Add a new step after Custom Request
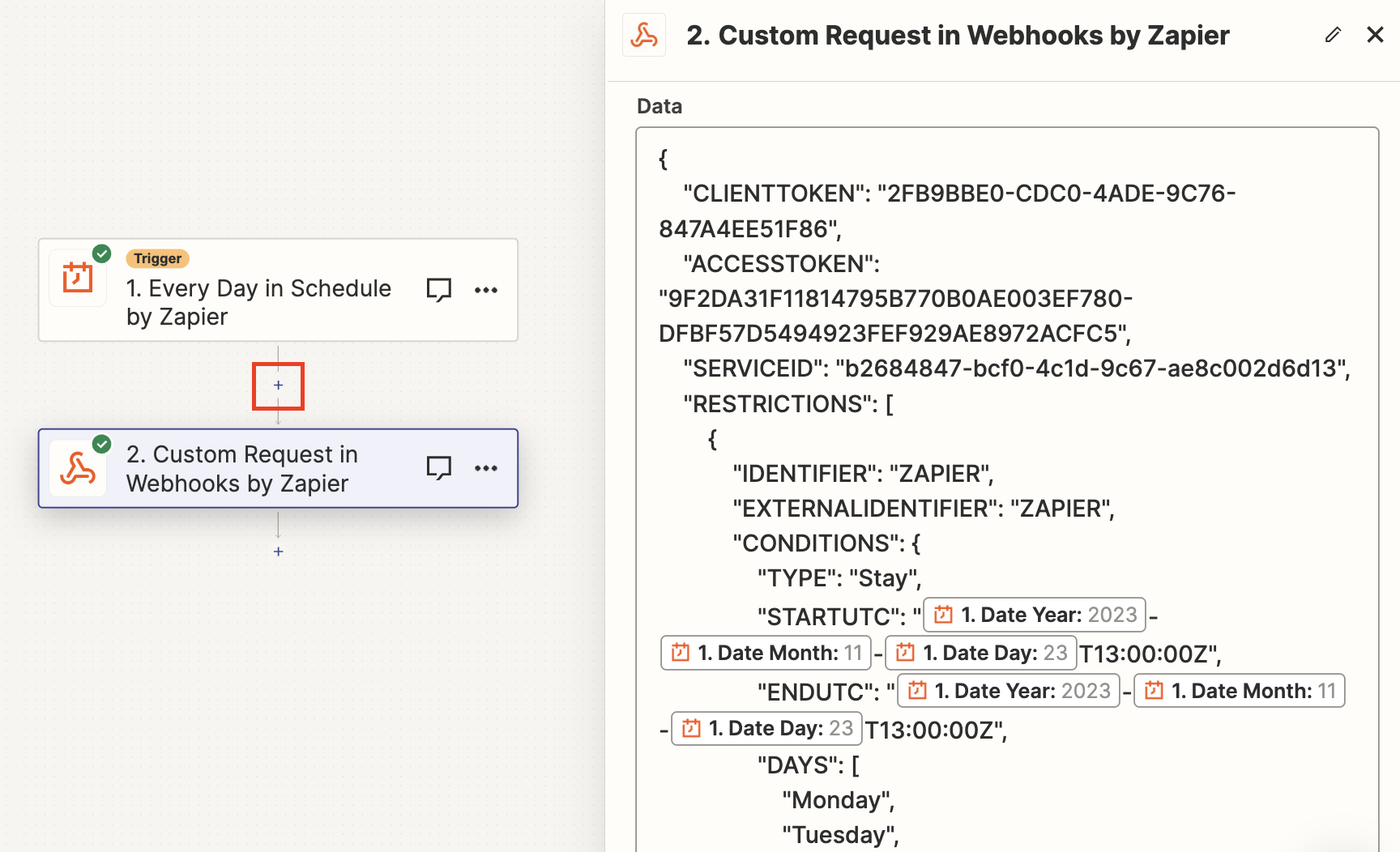1400x852 pixels. (278, 552)
